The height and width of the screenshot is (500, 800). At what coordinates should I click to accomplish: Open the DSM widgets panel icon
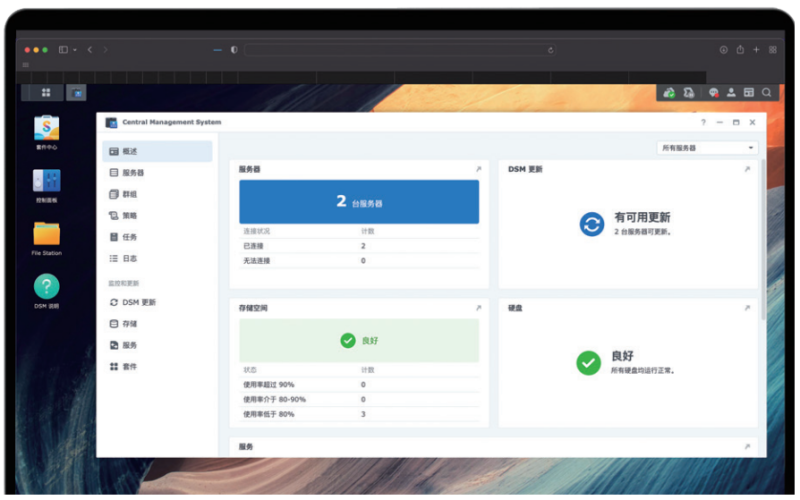point(748,92)
